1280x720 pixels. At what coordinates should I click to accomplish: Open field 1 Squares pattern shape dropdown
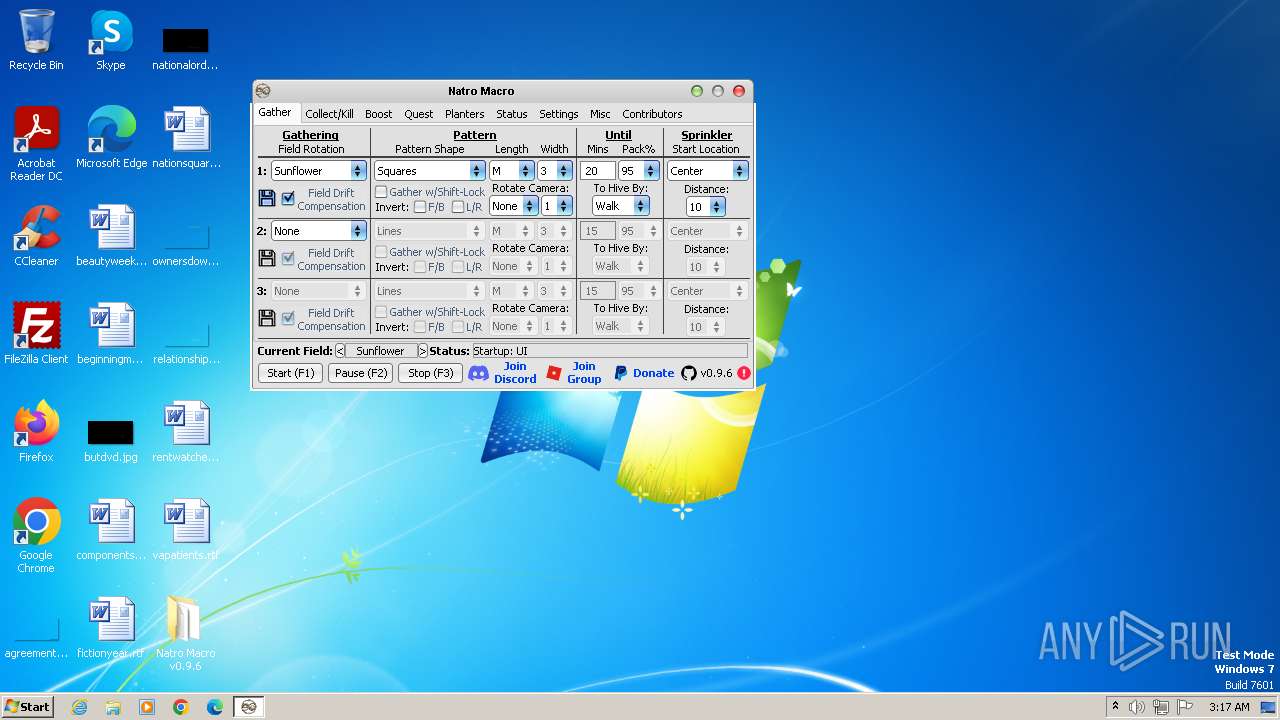point(430,171)
